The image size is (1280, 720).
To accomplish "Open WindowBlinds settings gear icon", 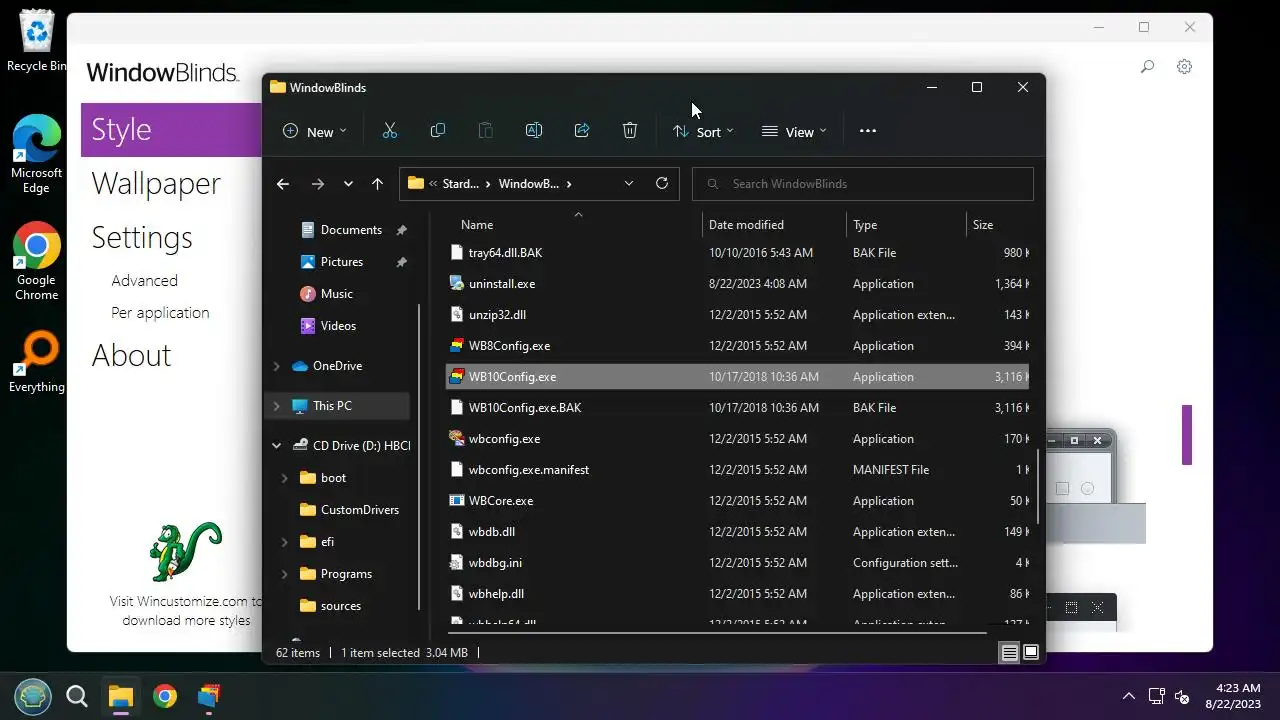I will [1185, 67].
